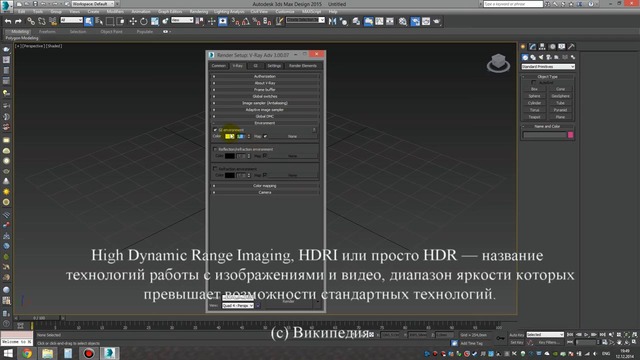This screenshot has height=360, width=640.
Task: Toggle the AutoGrid checkbox
Action: pyautogui.click(x=534, y=82)
